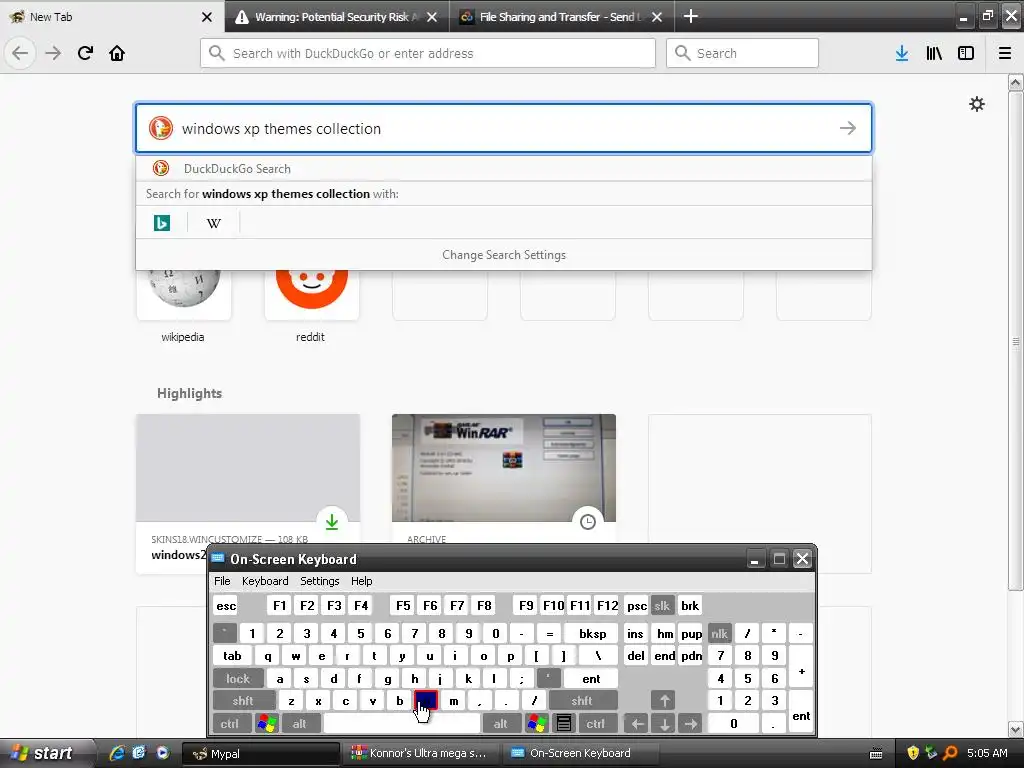
Task: Click the left Windows logo key
Action: (x=266, y=724)
